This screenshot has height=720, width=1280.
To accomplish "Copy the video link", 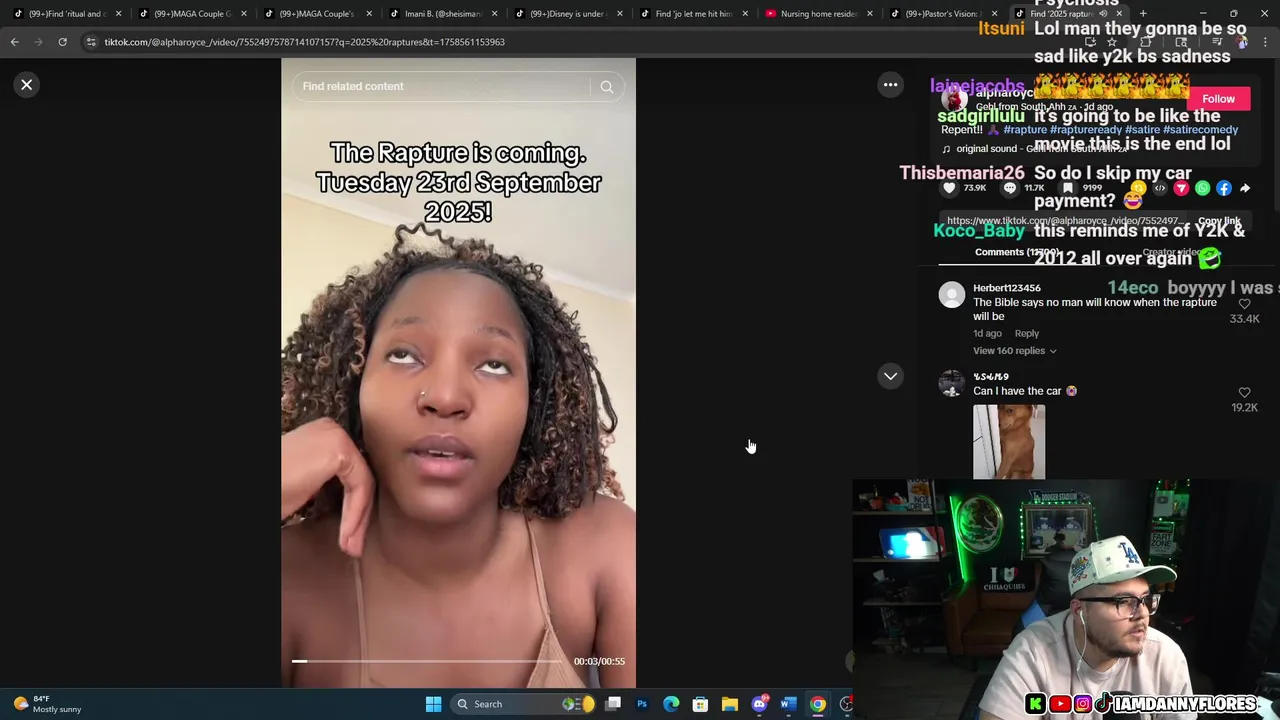I will pyautogui.click(x=1219, y=221).
